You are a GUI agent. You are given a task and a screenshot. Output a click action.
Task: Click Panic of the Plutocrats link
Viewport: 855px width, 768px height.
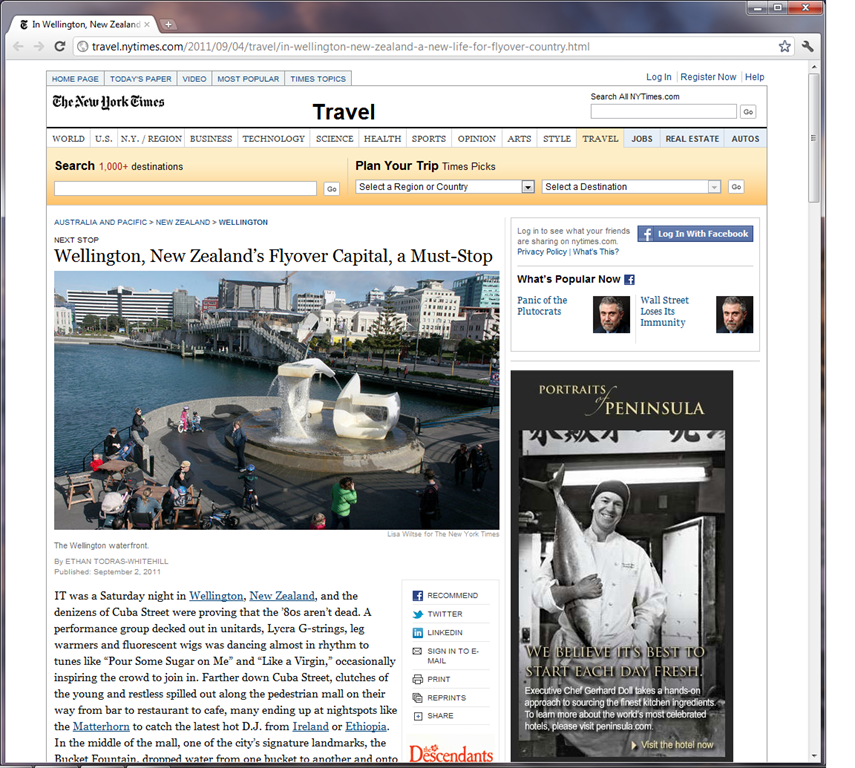pyautogui.click(x=542, y=305)
